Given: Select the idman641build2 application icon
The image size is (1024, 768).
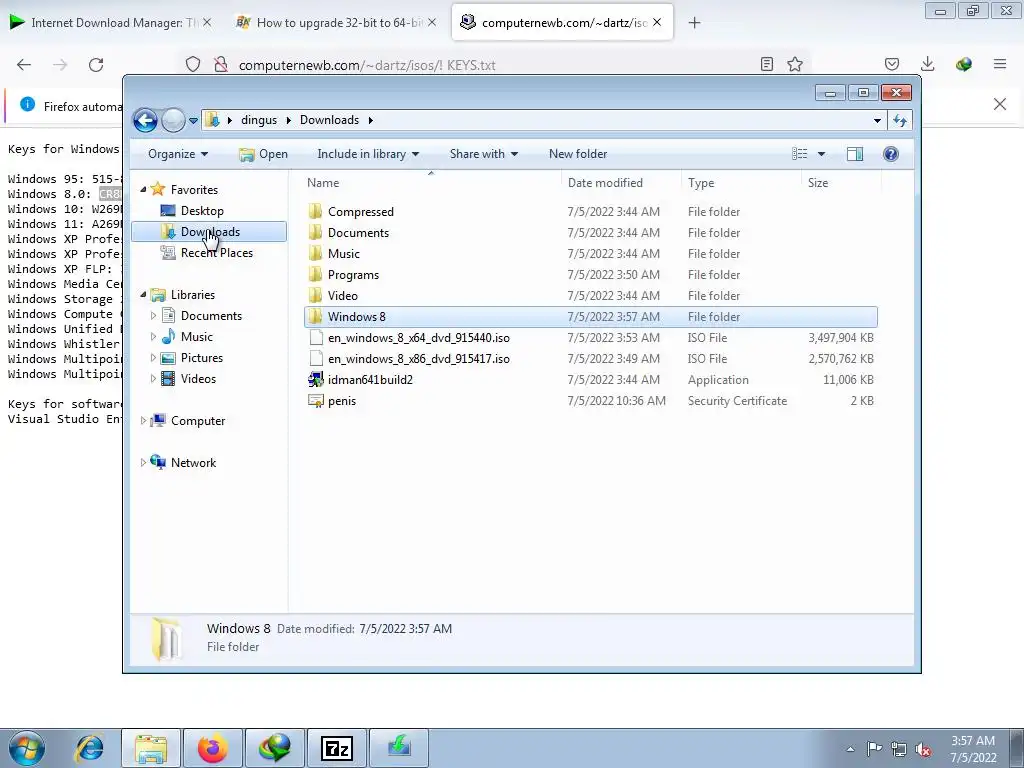Looking at the screenshot, I should 315,379.
